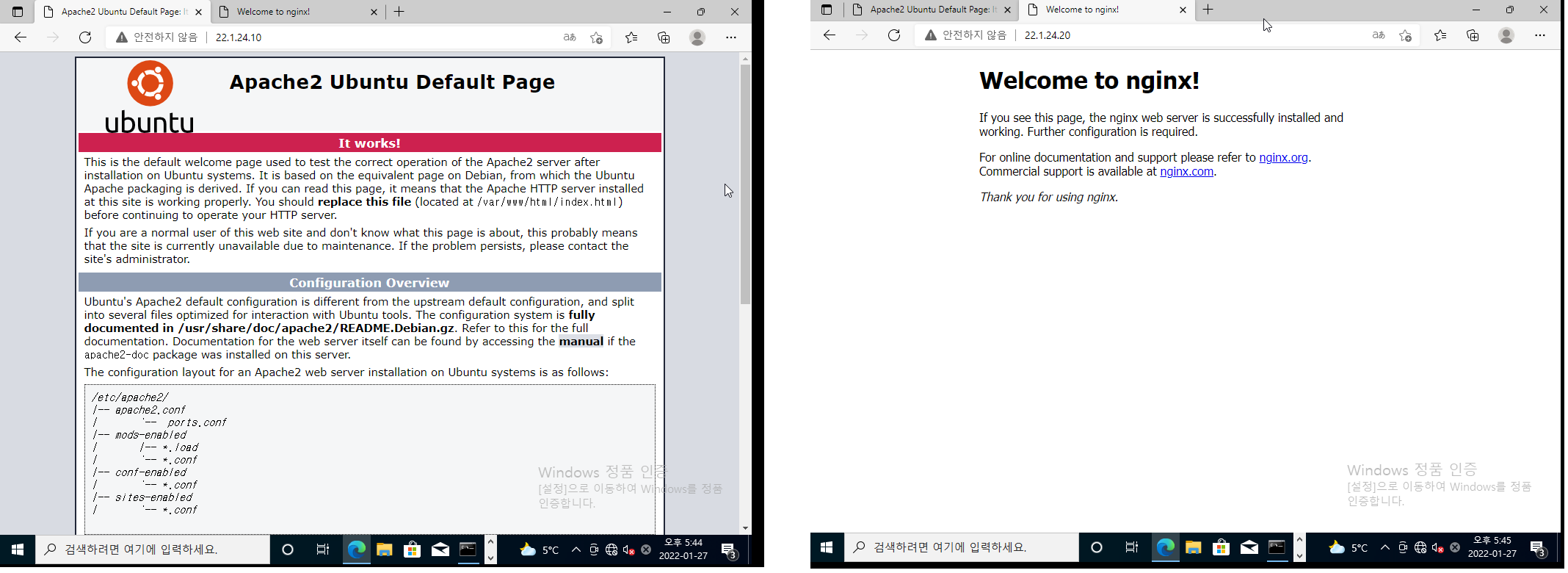Image resolution: width=1568 pixels, height=573 pixels.
Task: Open new tab in right browser window
Action: [x=1208, y=10]
